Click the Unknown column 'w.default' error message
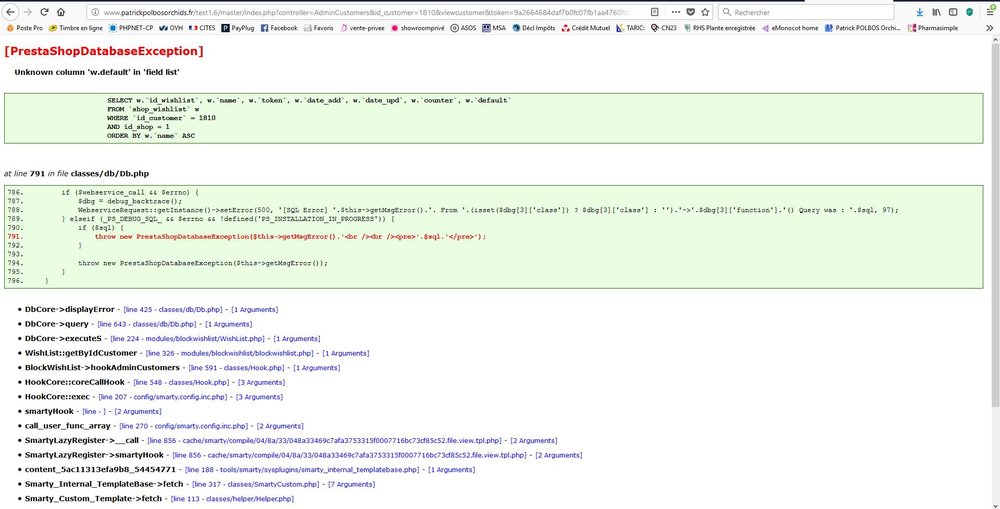 pos(97,72)
